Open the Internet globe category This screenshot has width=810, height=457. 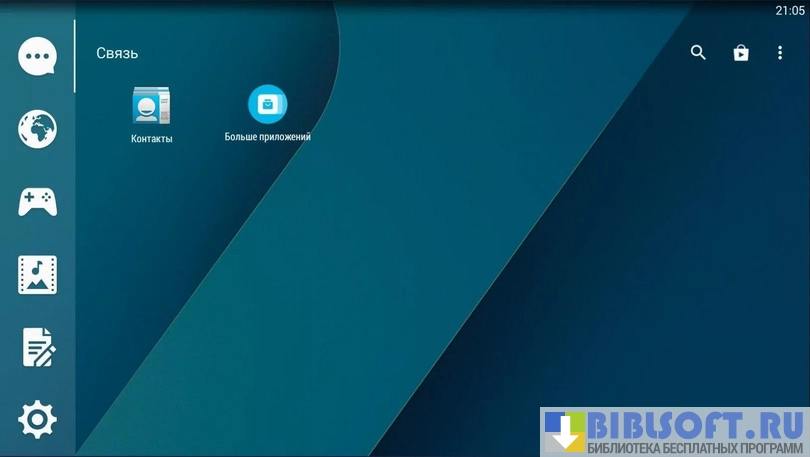37,129
